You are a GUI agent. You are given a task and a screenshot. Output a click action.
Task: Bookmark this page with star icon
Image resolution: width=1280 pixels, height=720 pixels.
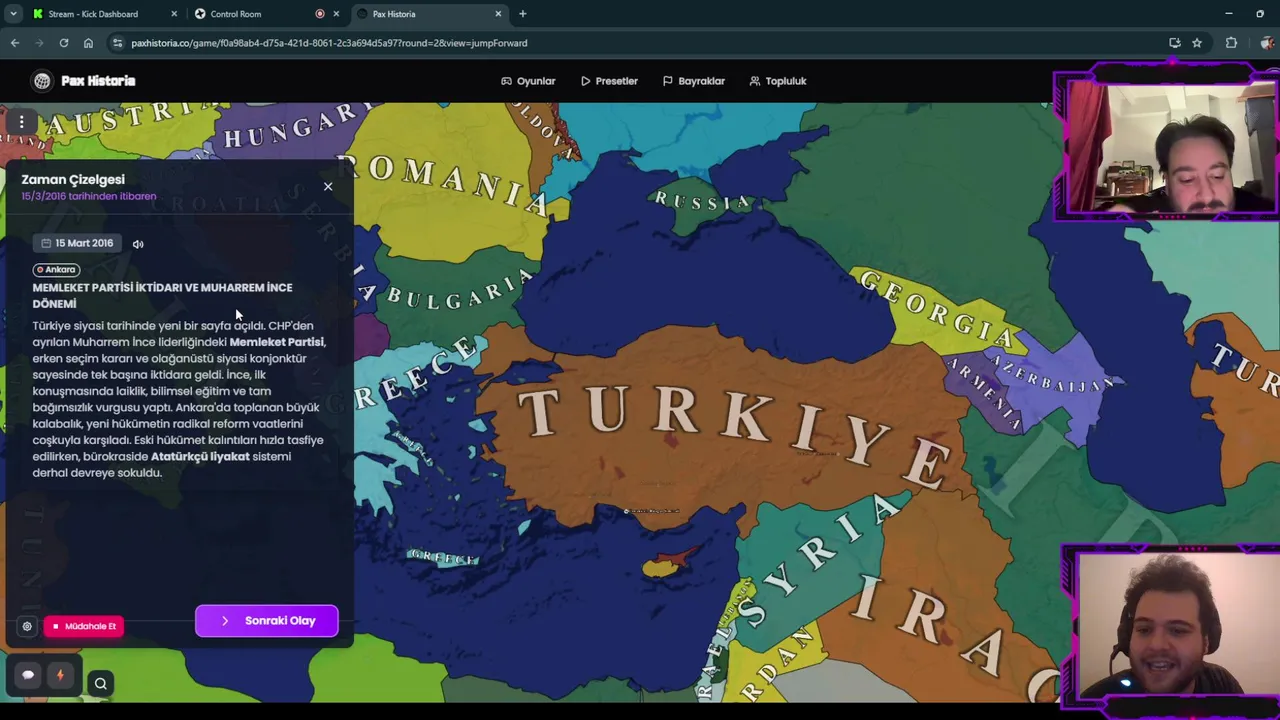[x=1196, y=43]
